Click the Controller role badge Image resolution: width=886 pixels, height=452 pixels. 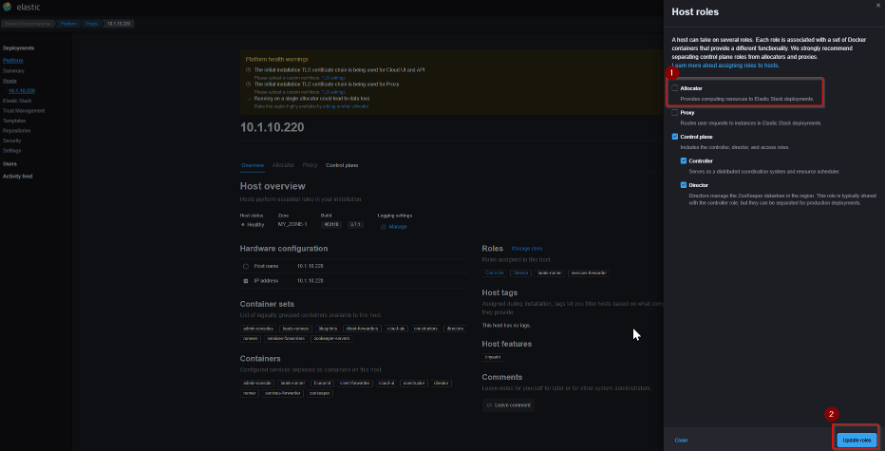coord(494,273)
